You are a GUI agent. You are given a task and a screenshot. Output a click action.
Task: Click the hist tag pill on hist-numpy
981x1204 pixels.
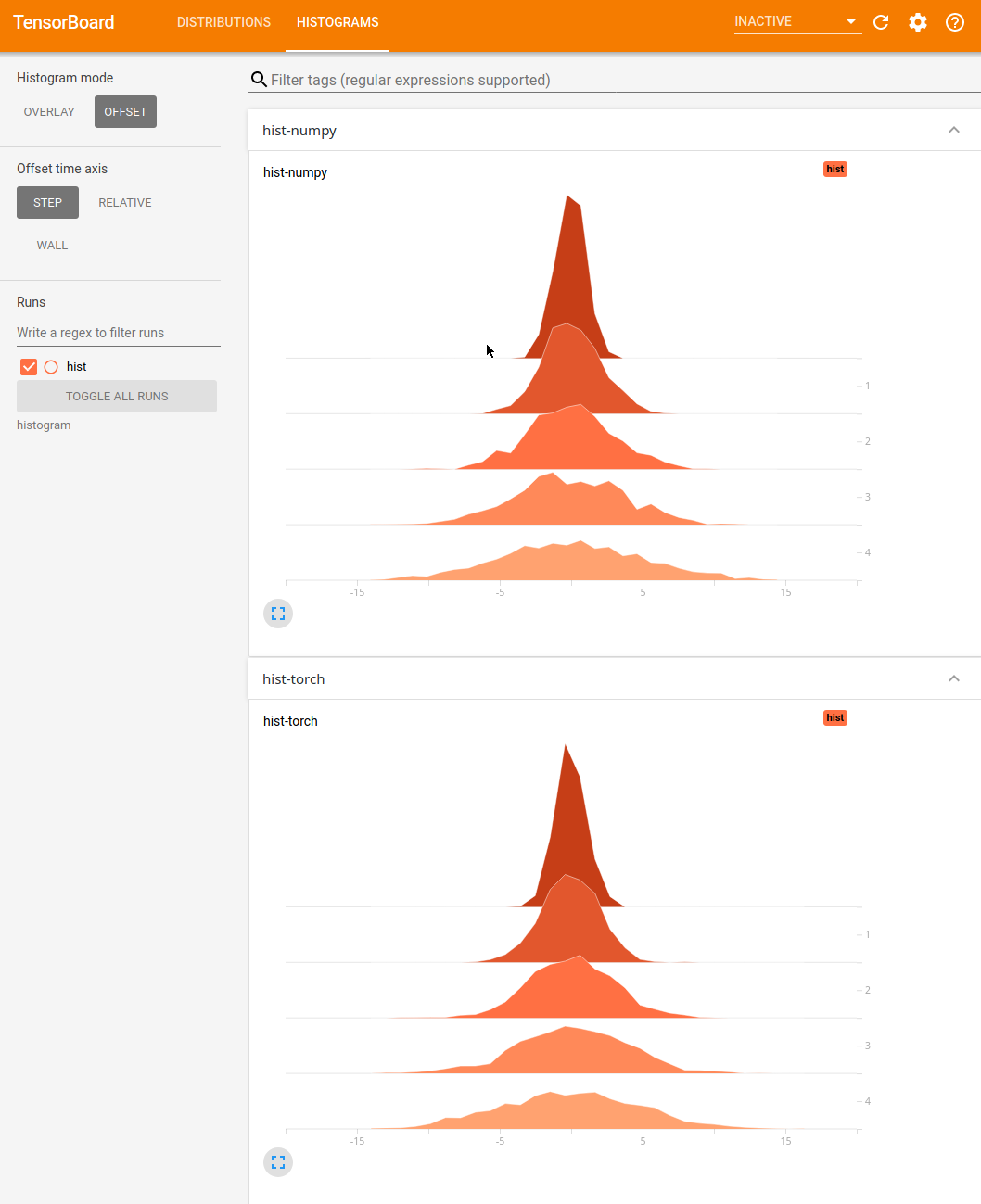(x=834, y=169)
